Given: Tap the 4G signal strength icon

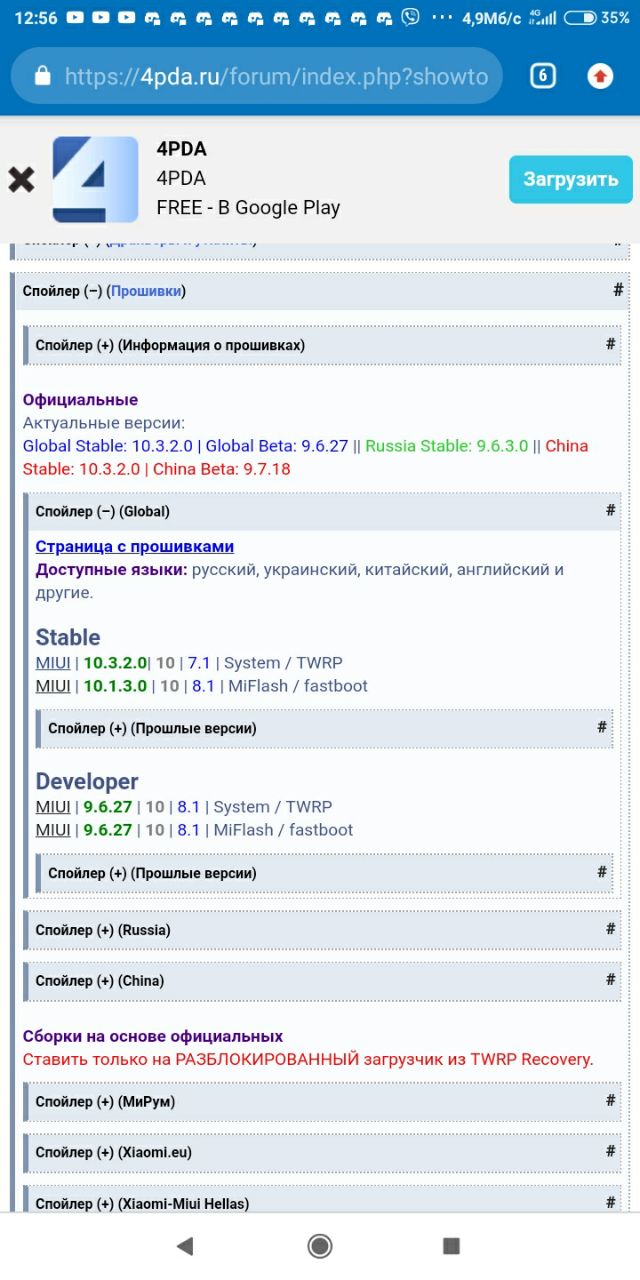Looking at the screenshot, I should 543,18.
